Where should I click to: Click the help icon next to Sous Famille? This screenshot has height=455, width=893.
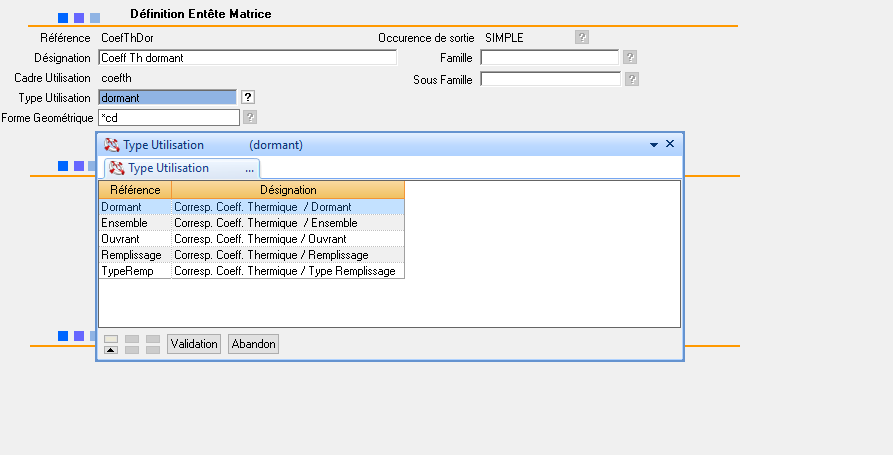coord(631,79)
